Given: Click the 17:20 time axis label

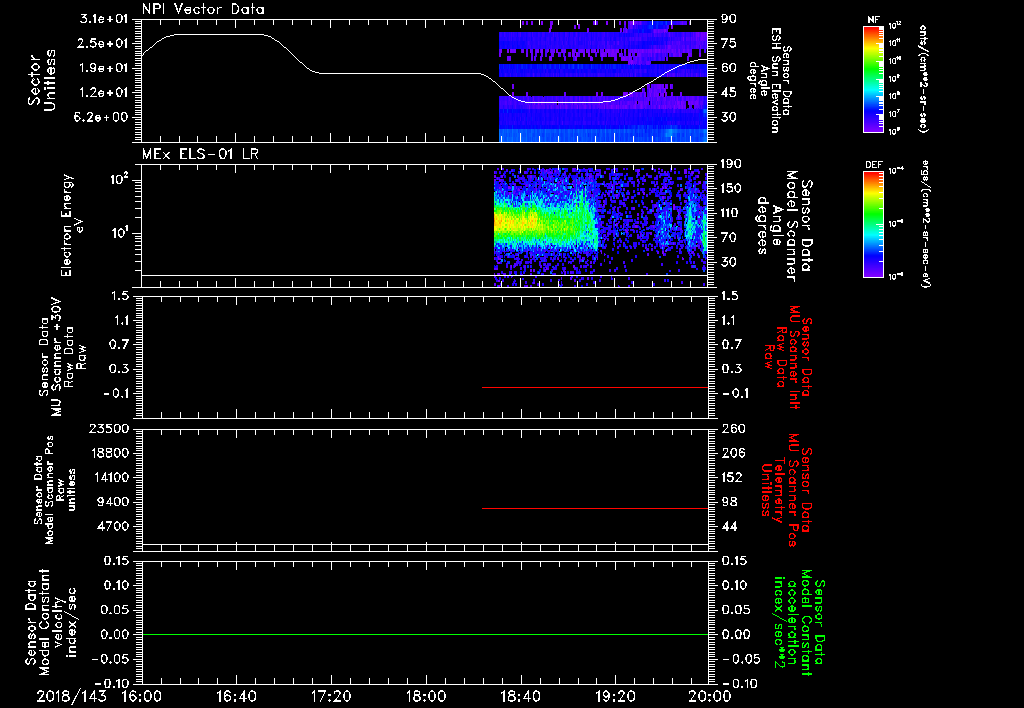Looking at the screenshot, I should pos(331,696).
